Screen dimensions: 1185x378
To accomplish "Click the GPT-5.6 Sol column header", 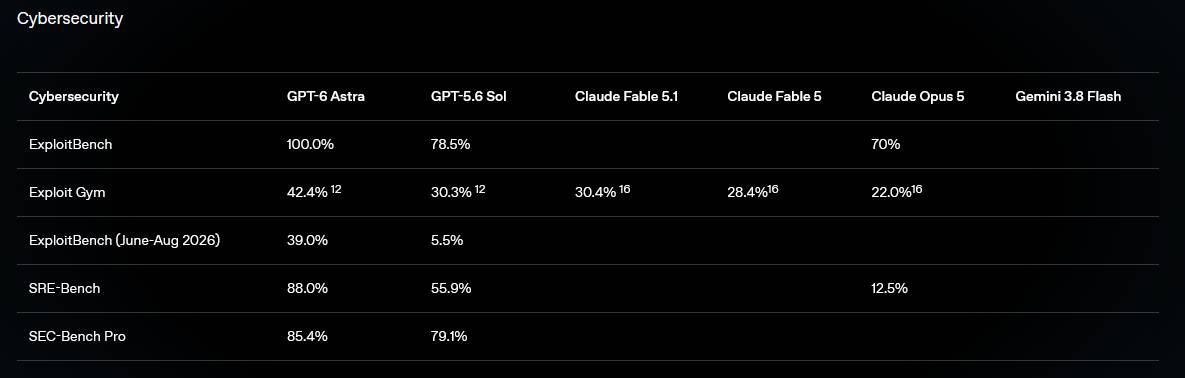I will pyautogui.click(x=469, y=97).
